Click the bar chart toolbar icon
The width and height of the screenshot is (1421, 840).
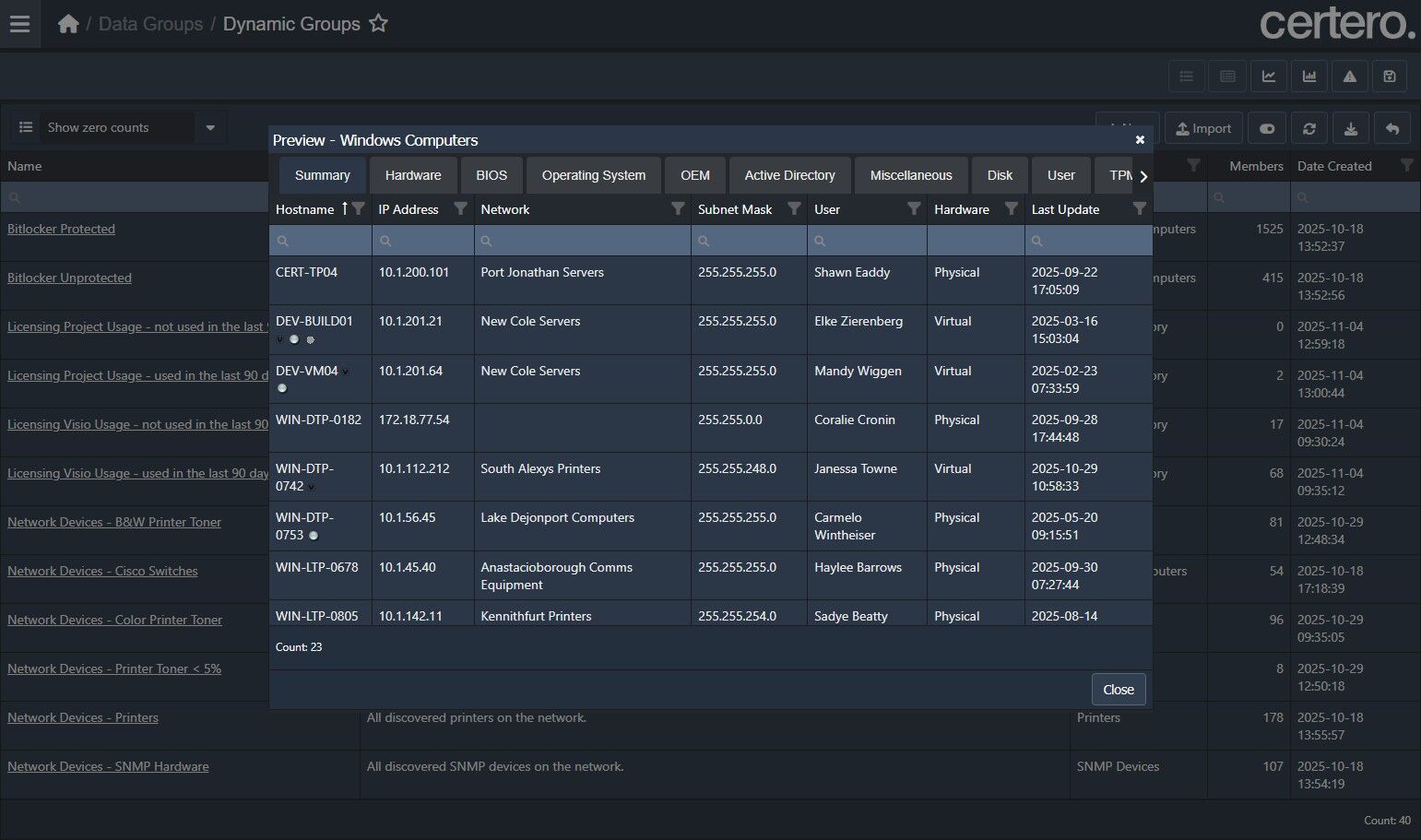[x=1309, y=77]
